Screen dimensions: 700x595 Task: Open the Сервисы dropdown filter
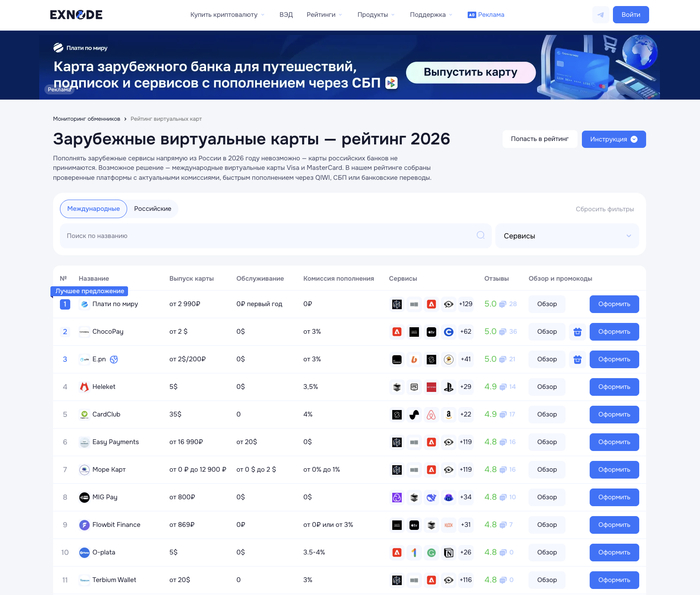tap(566, 236)
